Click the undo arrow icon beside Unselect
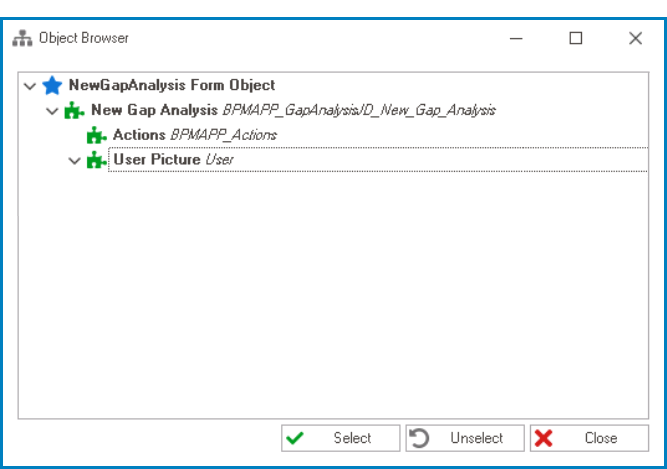Viewport: 667px width, 469px height. 421,438
